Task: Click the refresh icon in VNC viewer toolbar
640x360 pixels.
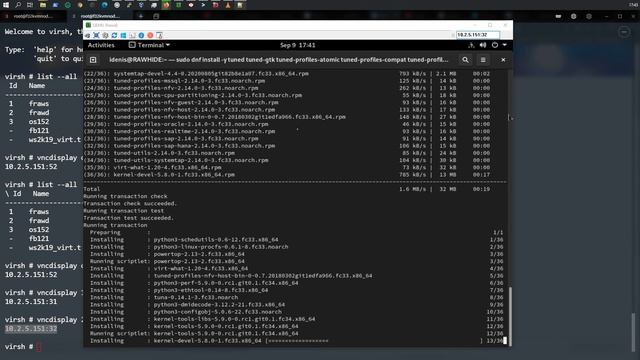Action: pyautogui.click(x=114, y=36)
